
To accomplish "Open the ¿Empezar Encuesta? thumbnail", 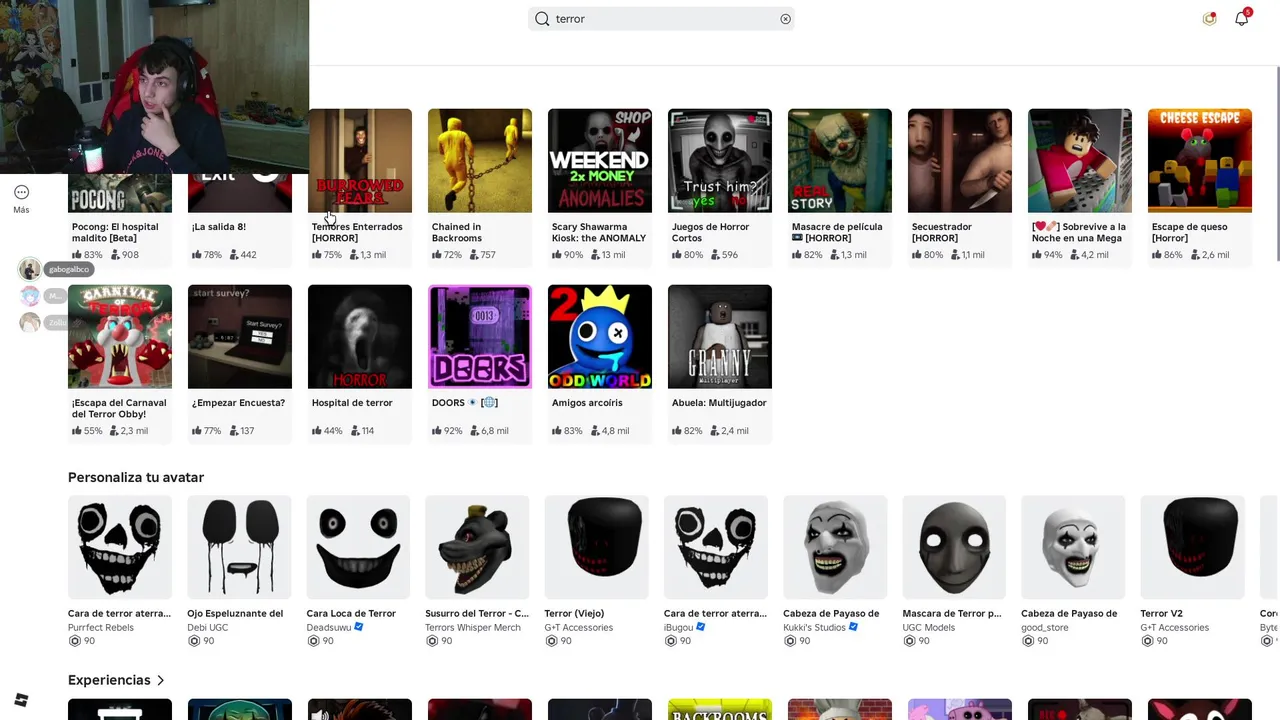I will click(x=240, y=336).
